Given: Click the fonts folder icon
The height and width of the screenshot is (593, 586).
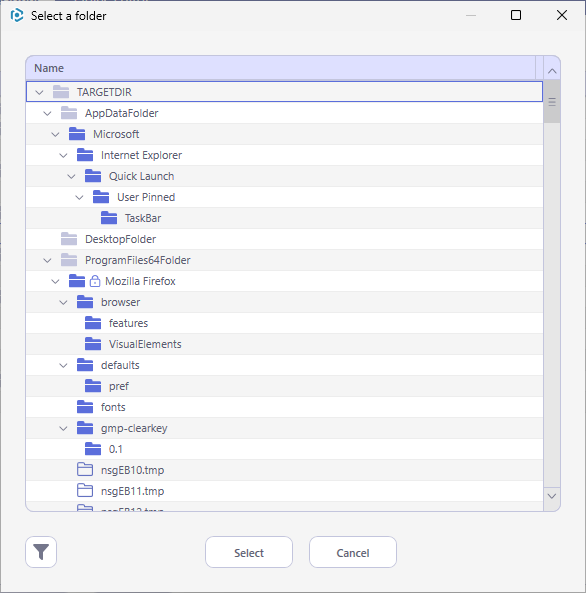Looking at the screenshot, I should coord(85,407).
